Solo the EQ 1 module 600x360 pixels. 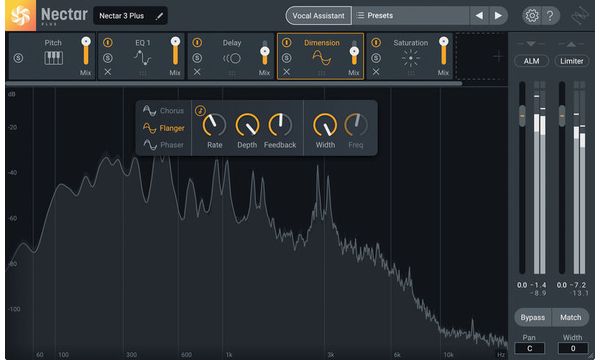pos(108,58)
